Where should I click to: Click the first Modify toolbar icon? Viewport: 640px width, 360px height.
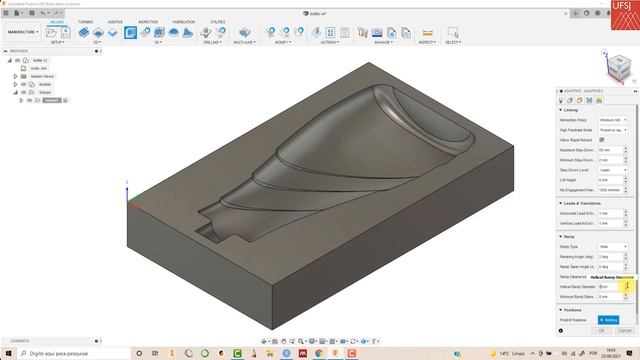point(271,32)
